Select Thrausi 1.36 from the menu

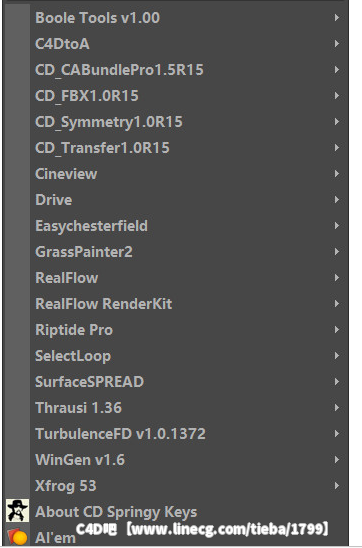[x=176, y=408]
